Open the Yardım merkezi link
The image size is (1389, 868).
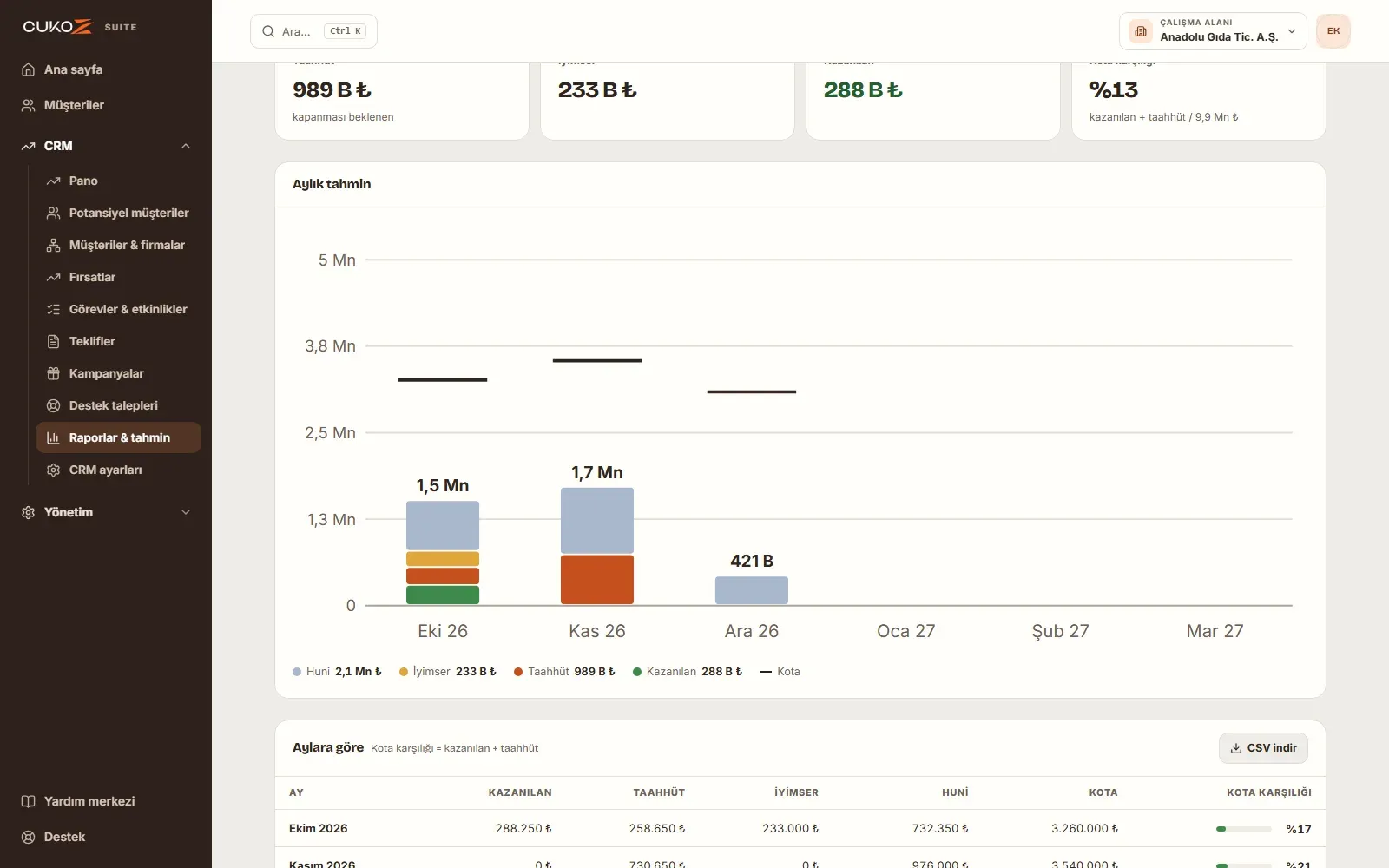(106, 801)
